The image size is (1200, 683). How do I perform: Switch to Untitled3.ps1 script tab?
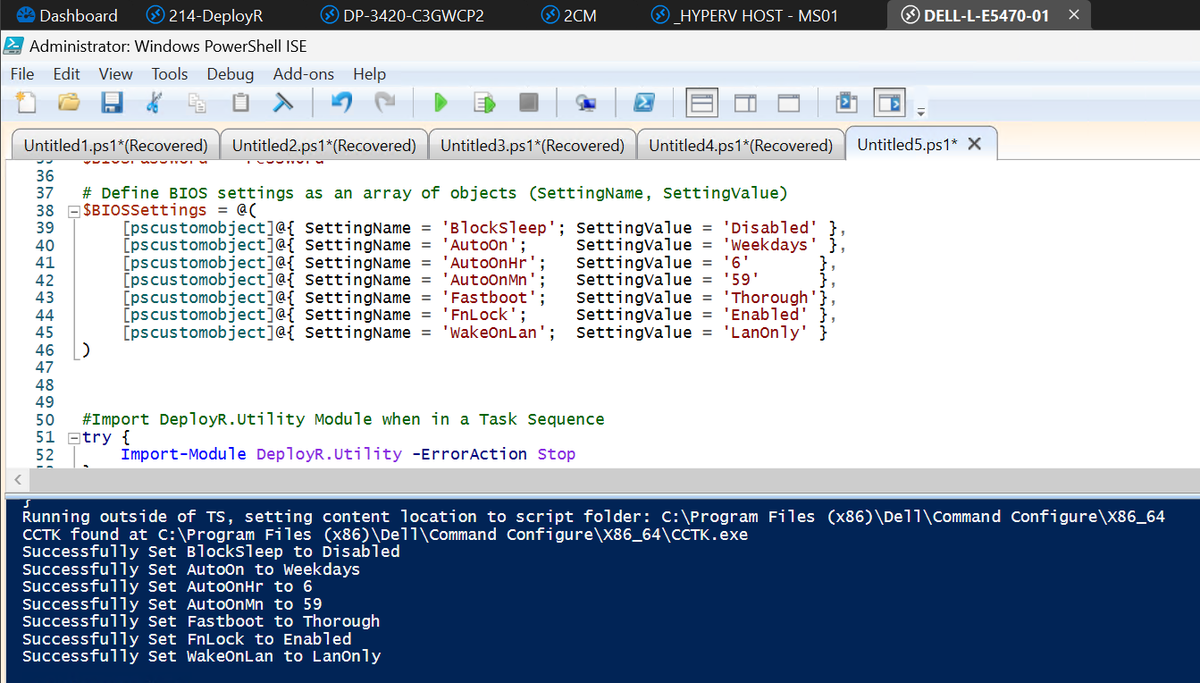tap(532, 145)
